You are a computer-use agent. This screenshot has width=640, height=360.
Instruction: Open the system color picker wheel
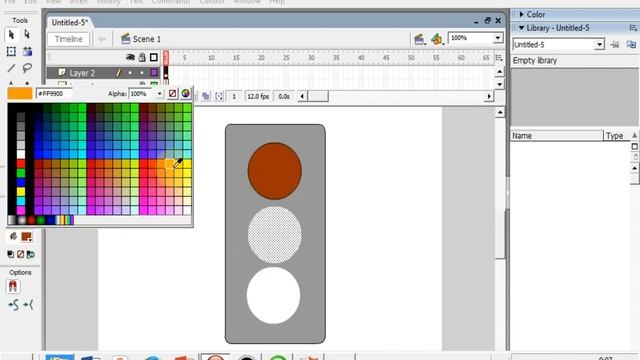(x=186, y=93)
